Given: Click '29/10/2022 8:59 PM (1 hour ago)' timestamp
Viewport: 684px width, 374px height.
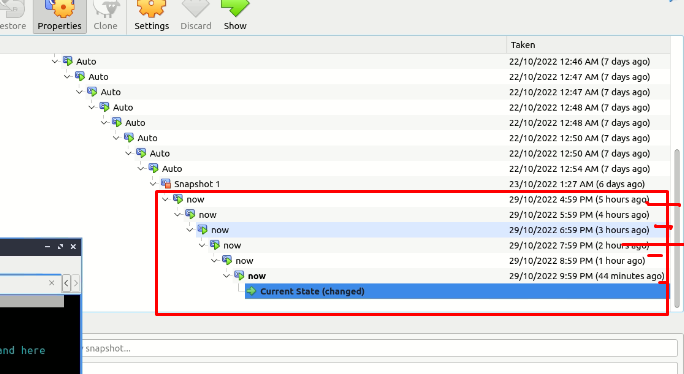Looking at the screenshot, I should point(577,261).
